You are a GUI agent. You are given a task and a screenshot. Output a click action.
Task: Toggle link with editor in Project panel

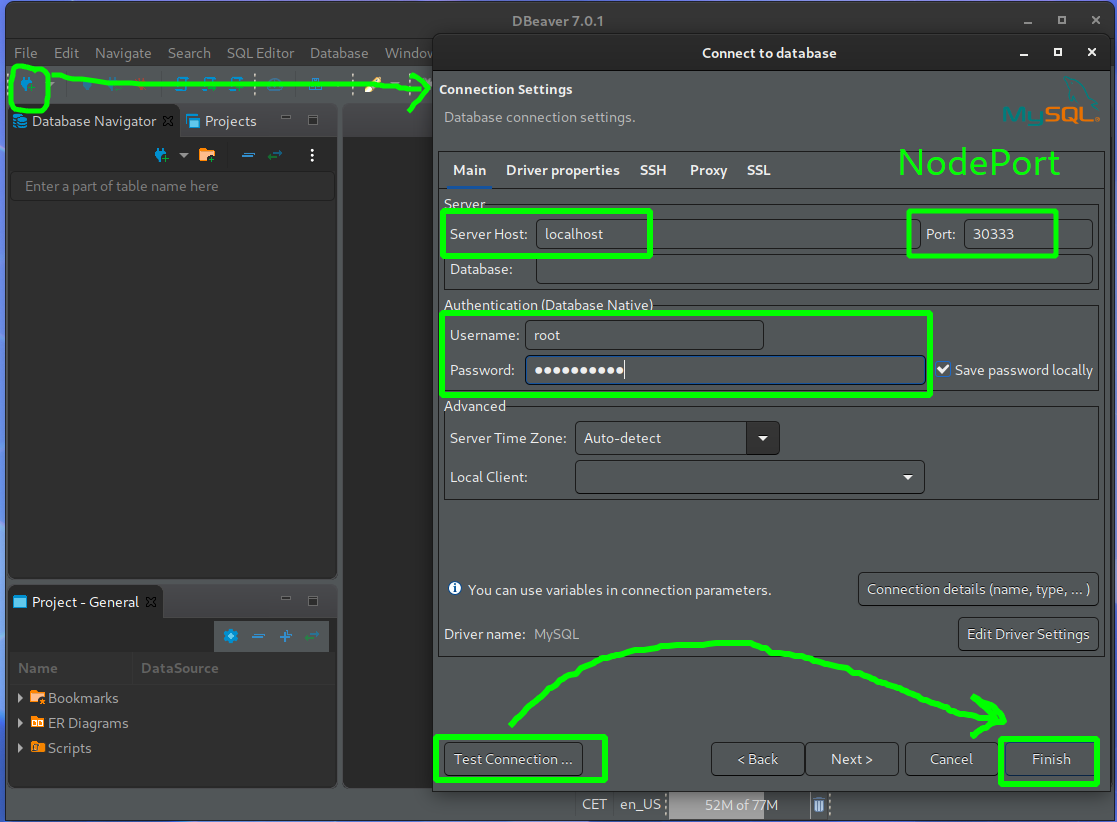pyautogui.click(x=312, y=635)
